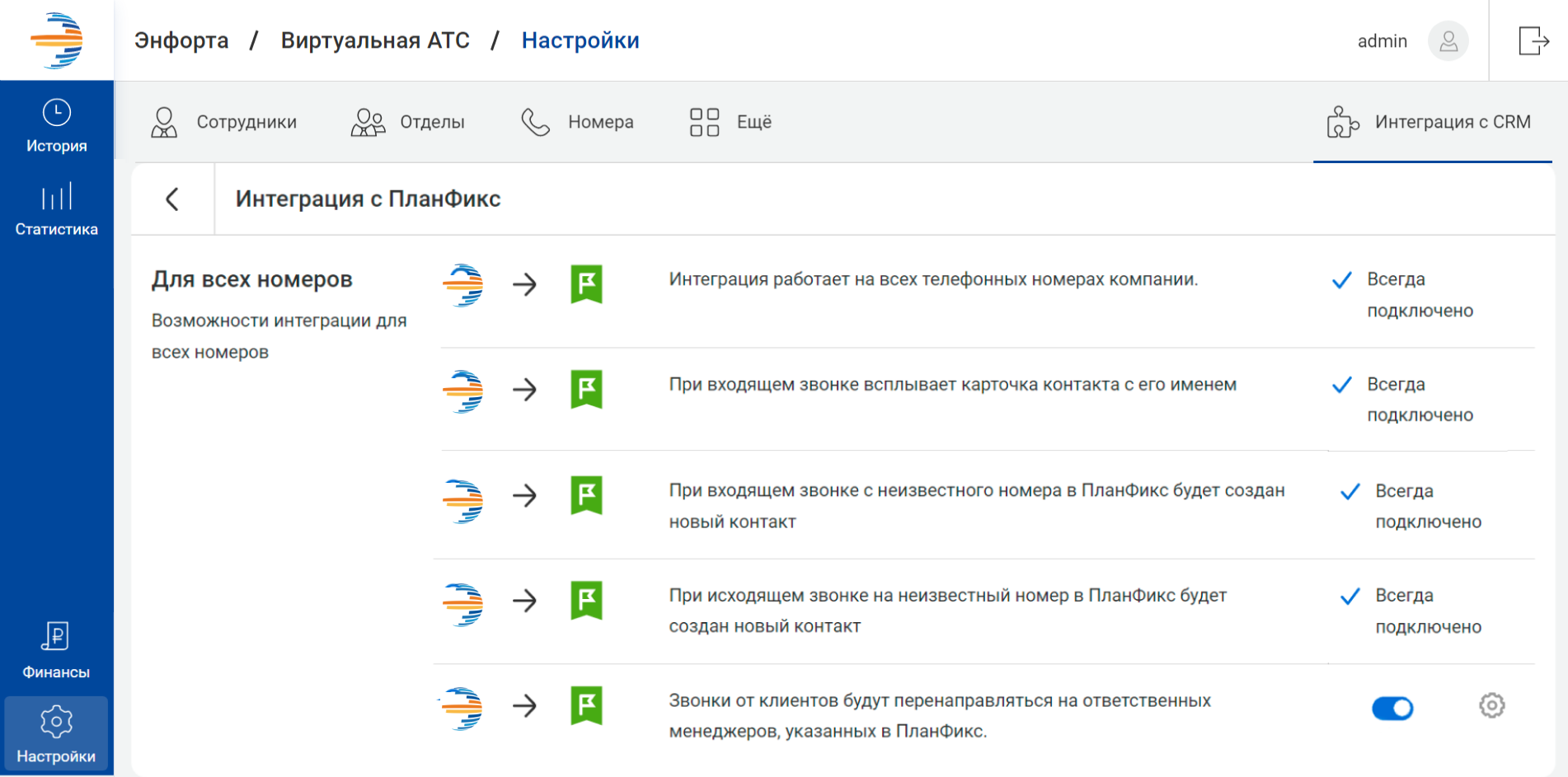The height and width of the screenshot is (777, 1568).
Task: Click text about incoming call contact card popup
Action: [952, 385]
